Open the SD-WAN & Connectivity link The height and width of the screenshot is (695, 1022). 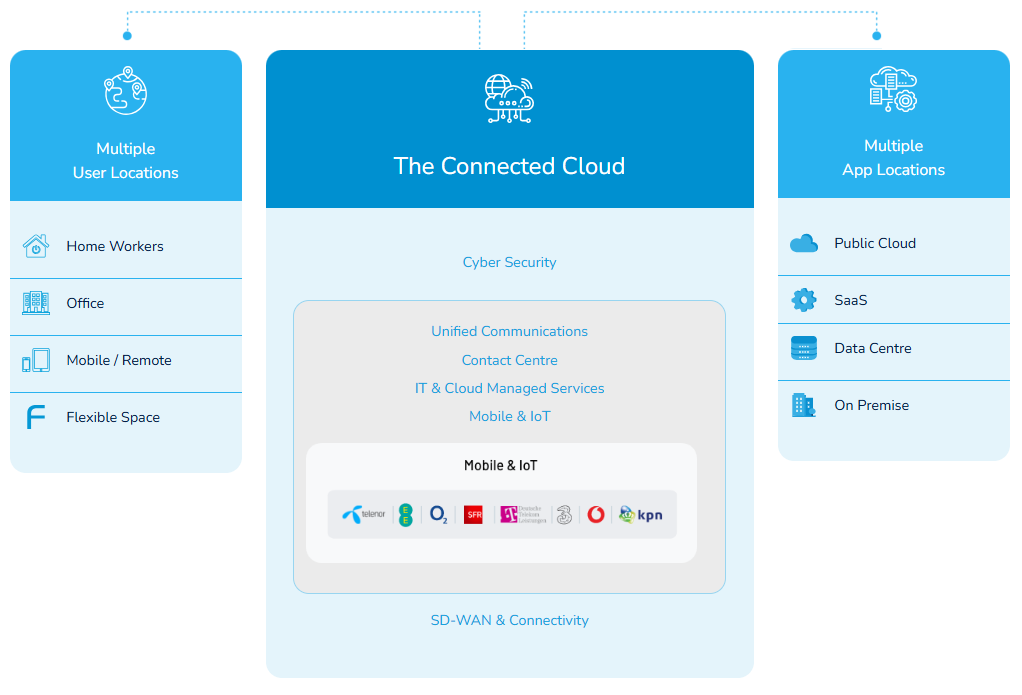click(x=509, y=620)
